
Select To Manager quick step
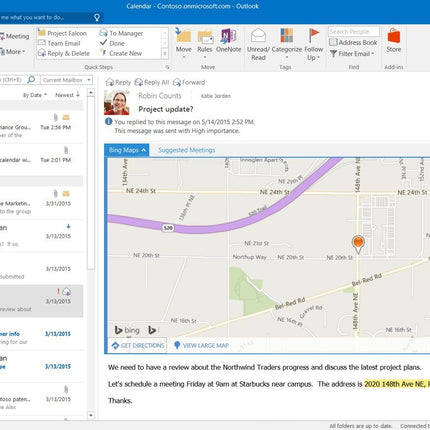tap(121, 33)
